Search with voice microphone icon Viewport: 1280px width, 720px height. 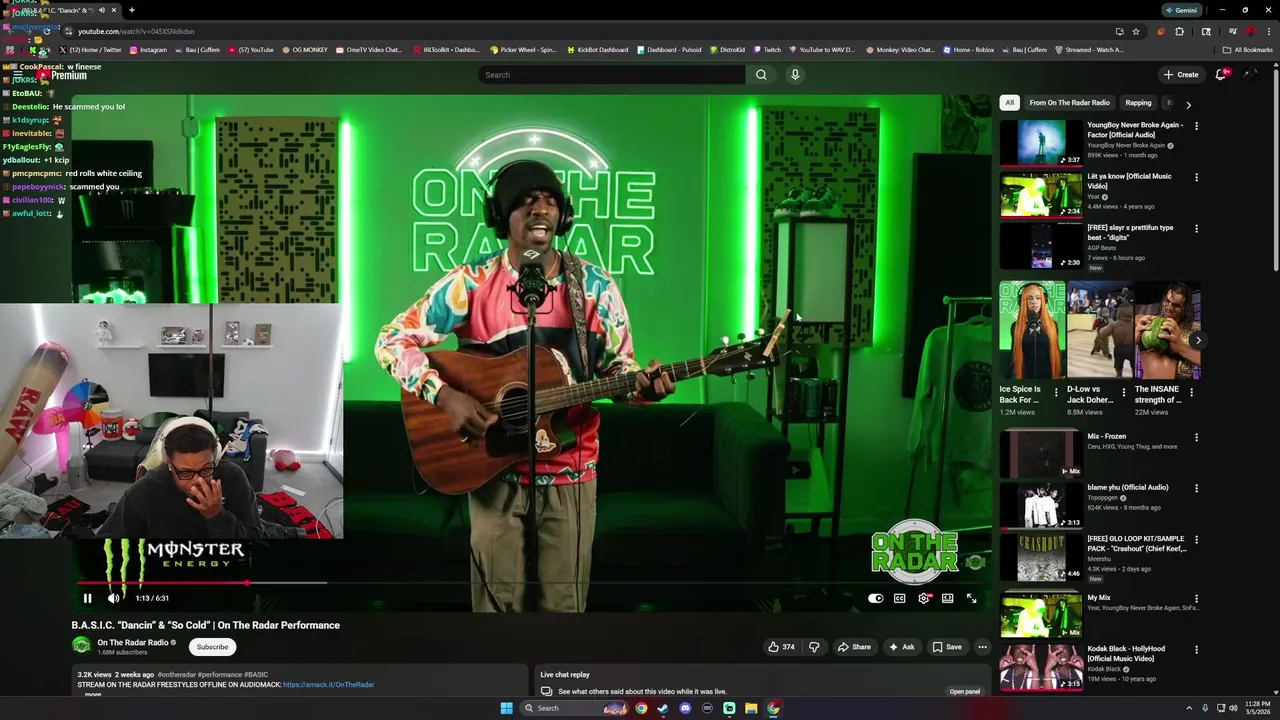(795, 75)
